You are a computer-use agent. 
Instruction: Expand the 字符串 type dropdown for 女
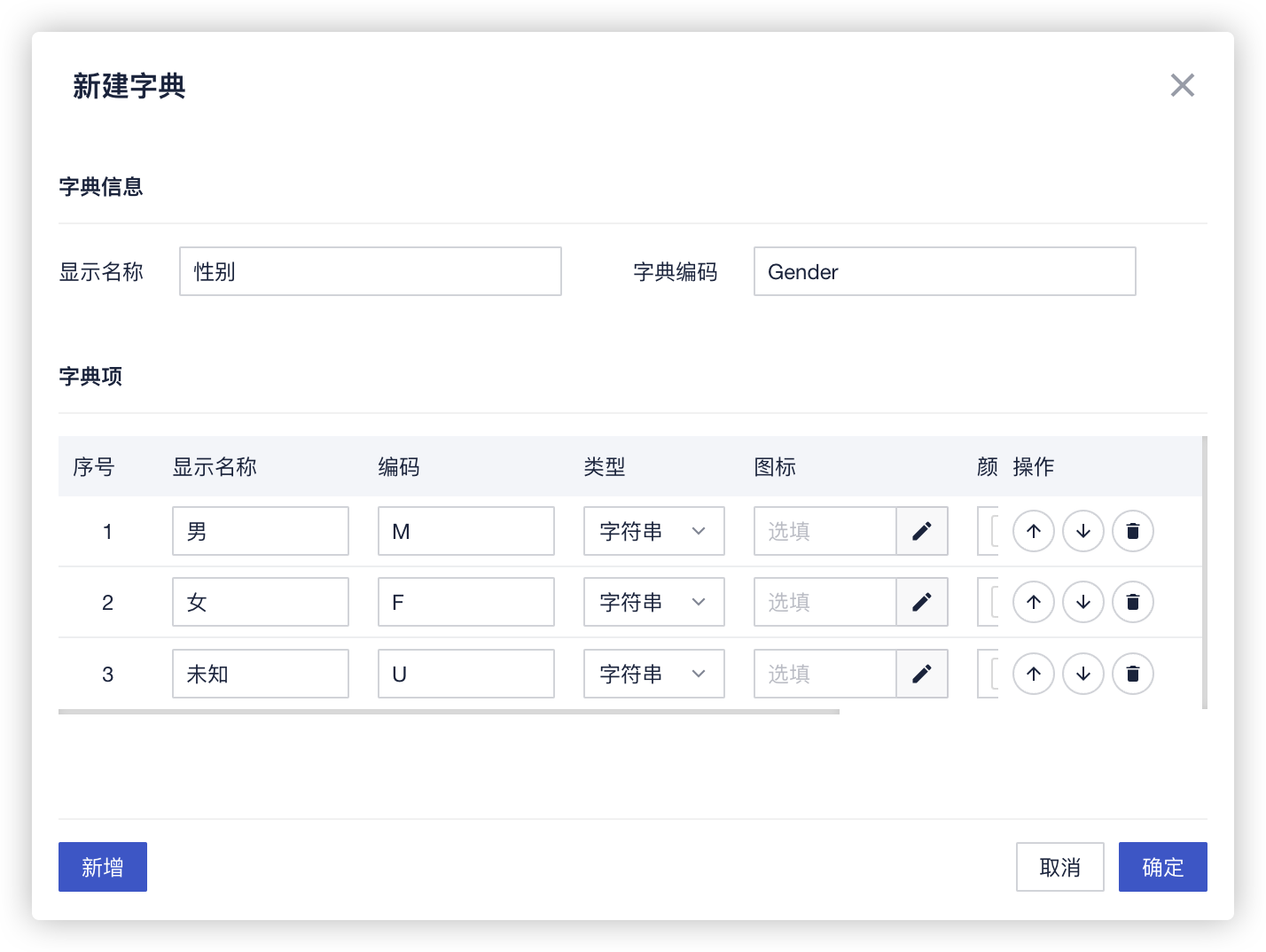pyautogui.click(x=653, y=602)
